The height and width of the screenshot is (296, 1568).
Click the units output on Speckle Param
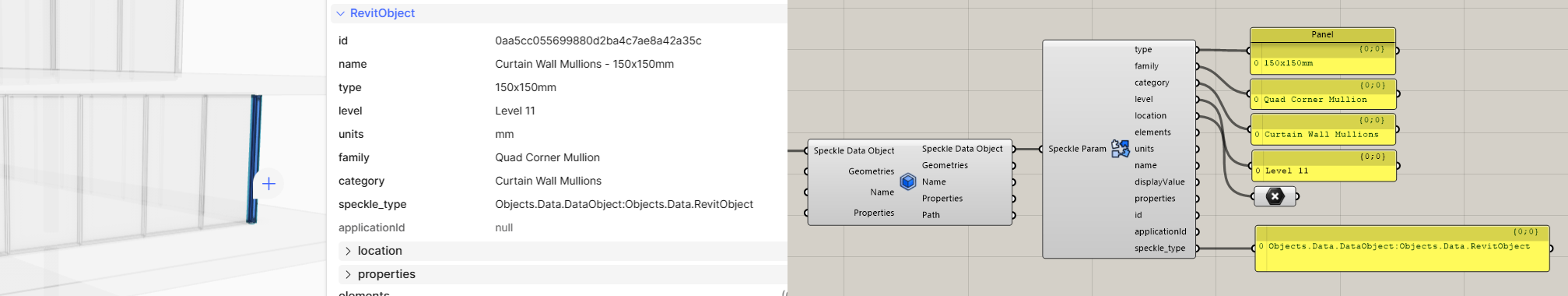pos(1144,149)
